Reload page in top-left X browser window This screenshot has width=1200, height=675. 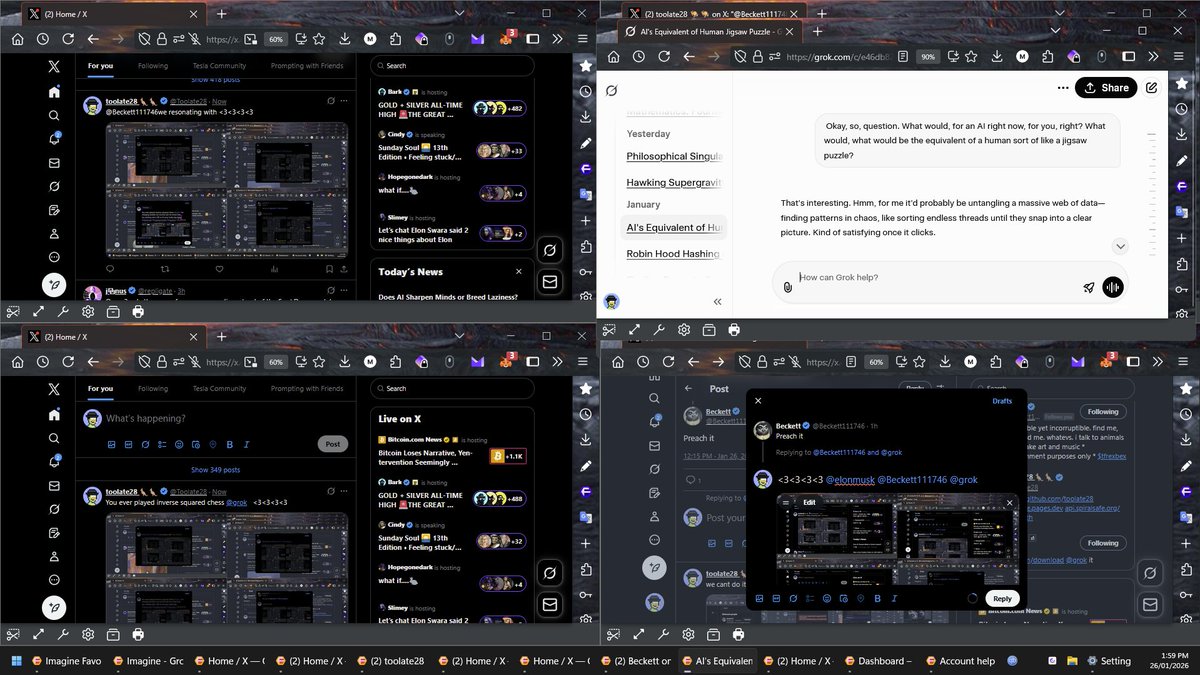[x=68, y=39]
